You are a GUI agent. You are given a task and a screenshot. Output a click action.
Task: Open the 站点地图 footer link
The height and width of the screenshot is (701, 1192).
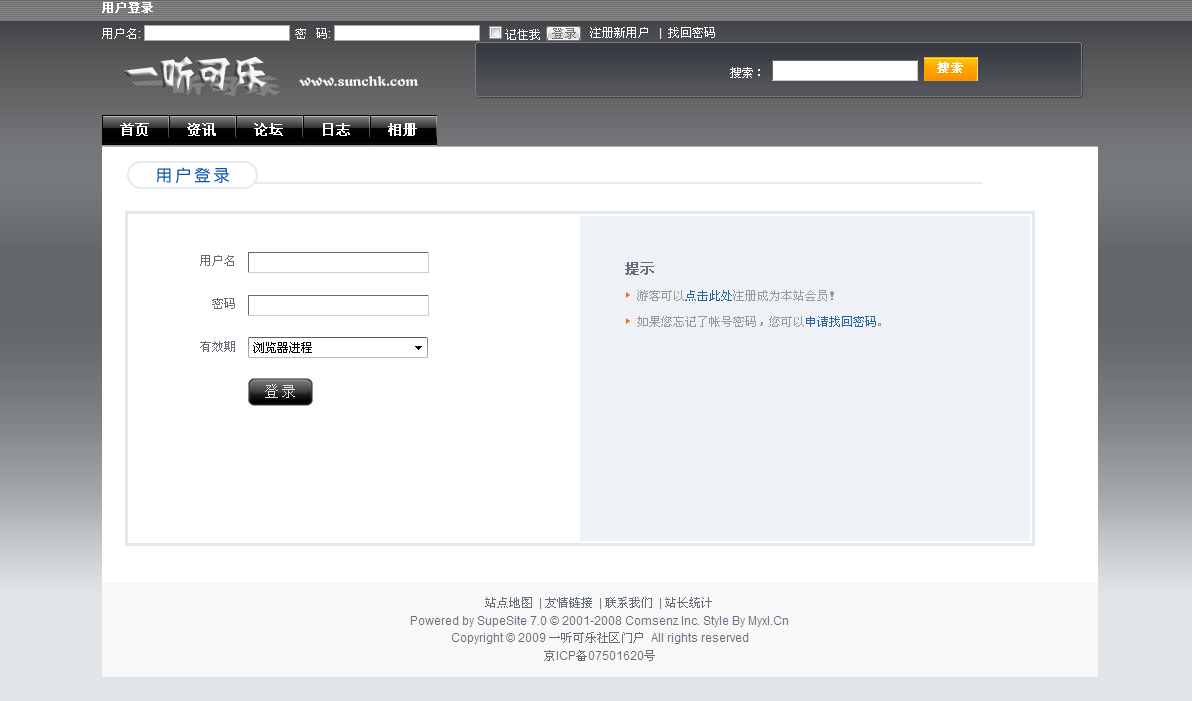tap(509, 603)
